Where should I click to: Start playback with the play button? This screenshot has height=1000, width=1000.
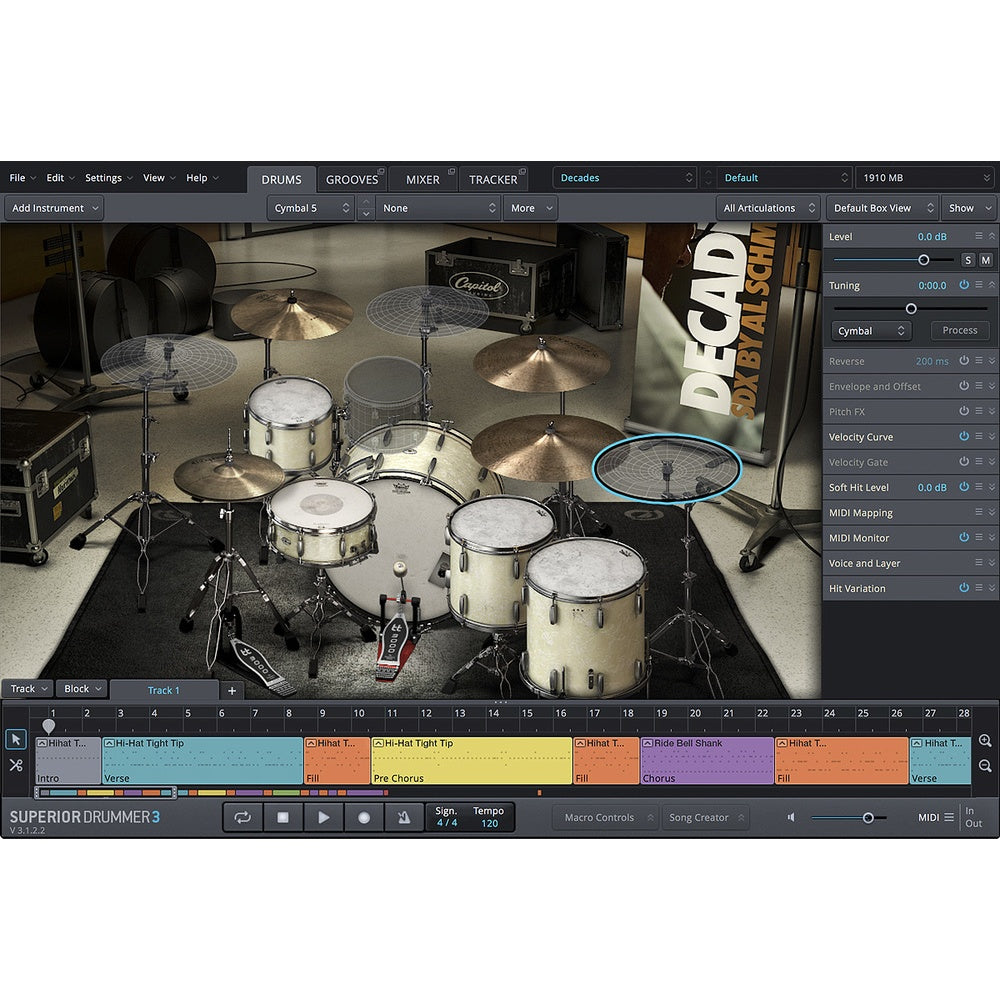point(323,817)
